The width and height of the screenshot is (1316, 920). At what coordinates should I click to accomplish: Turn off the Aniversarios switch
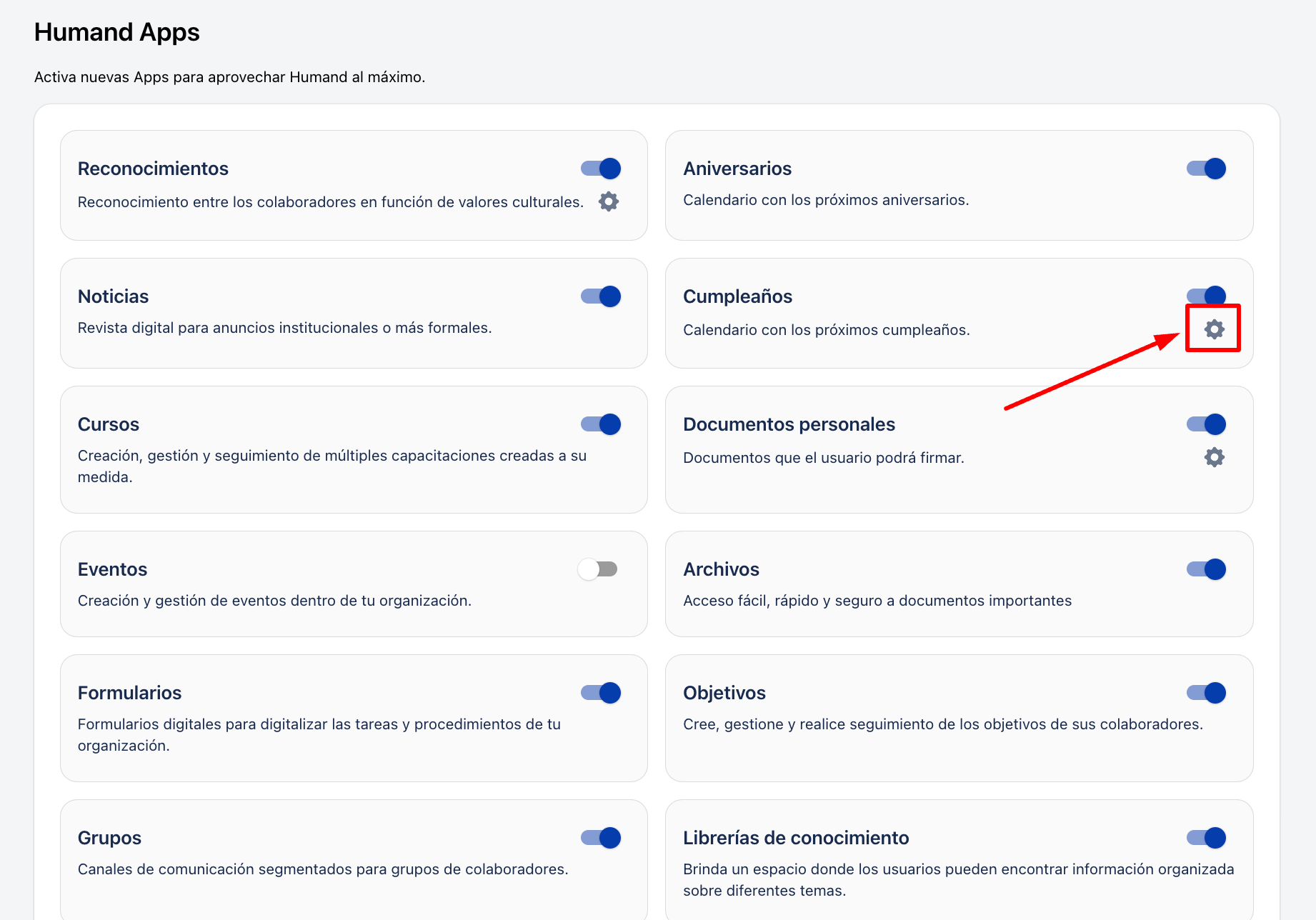(x=1206, y=169)
